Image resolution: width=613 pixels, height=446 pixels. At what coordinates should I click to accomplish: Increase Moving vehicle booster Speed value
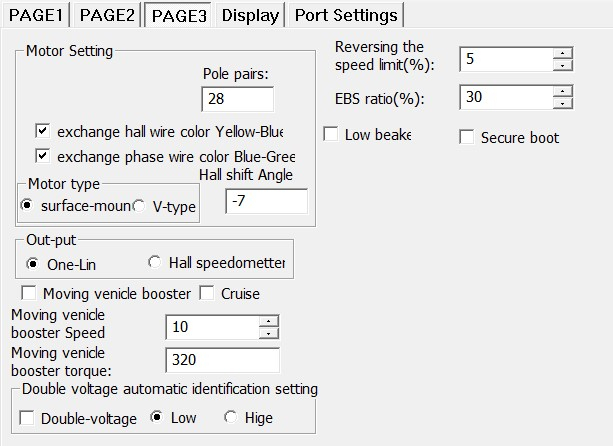(269, 322)
